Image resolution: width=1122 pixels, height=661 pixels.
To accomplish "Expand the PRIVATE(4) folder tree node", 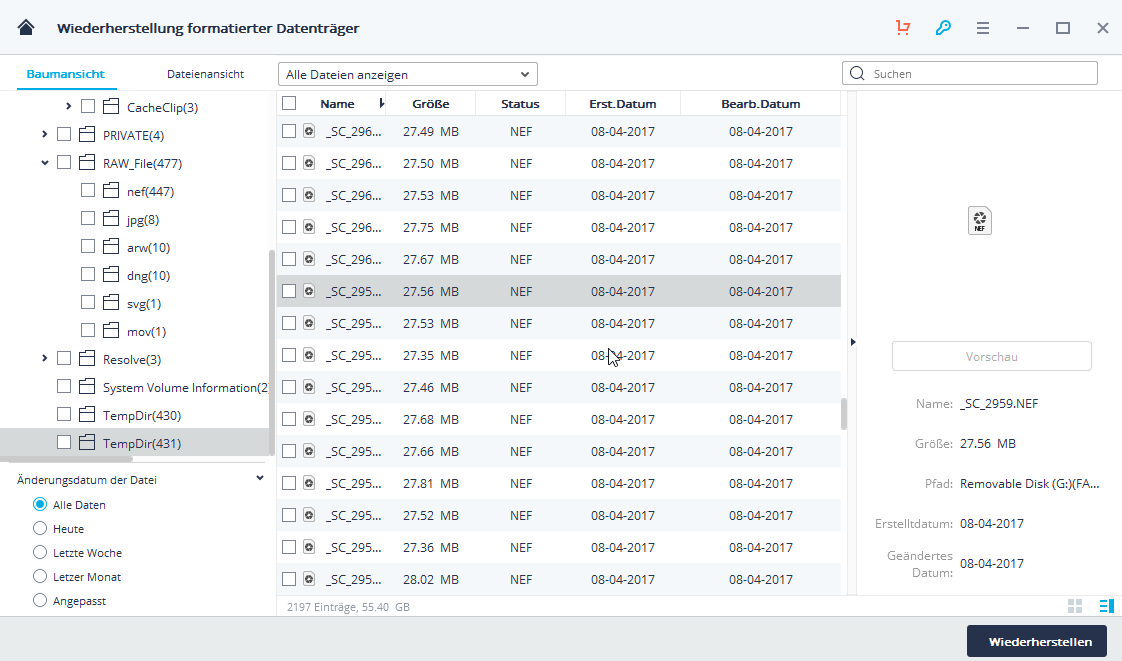I will [x=45, y=135].
